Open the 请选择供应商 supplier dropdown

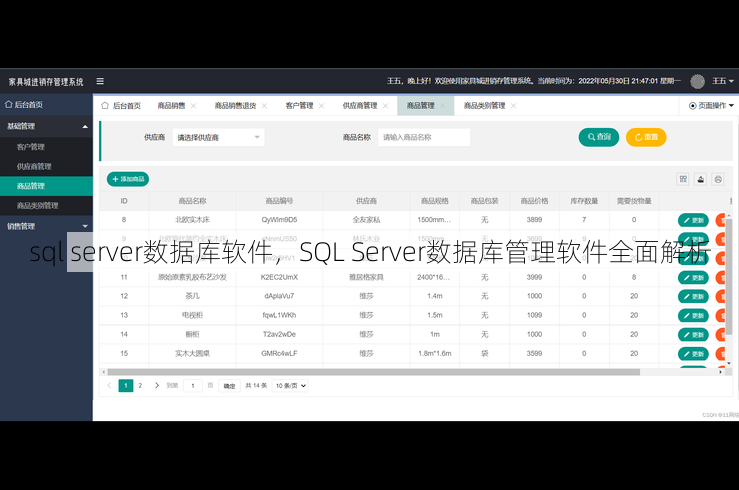218,137
